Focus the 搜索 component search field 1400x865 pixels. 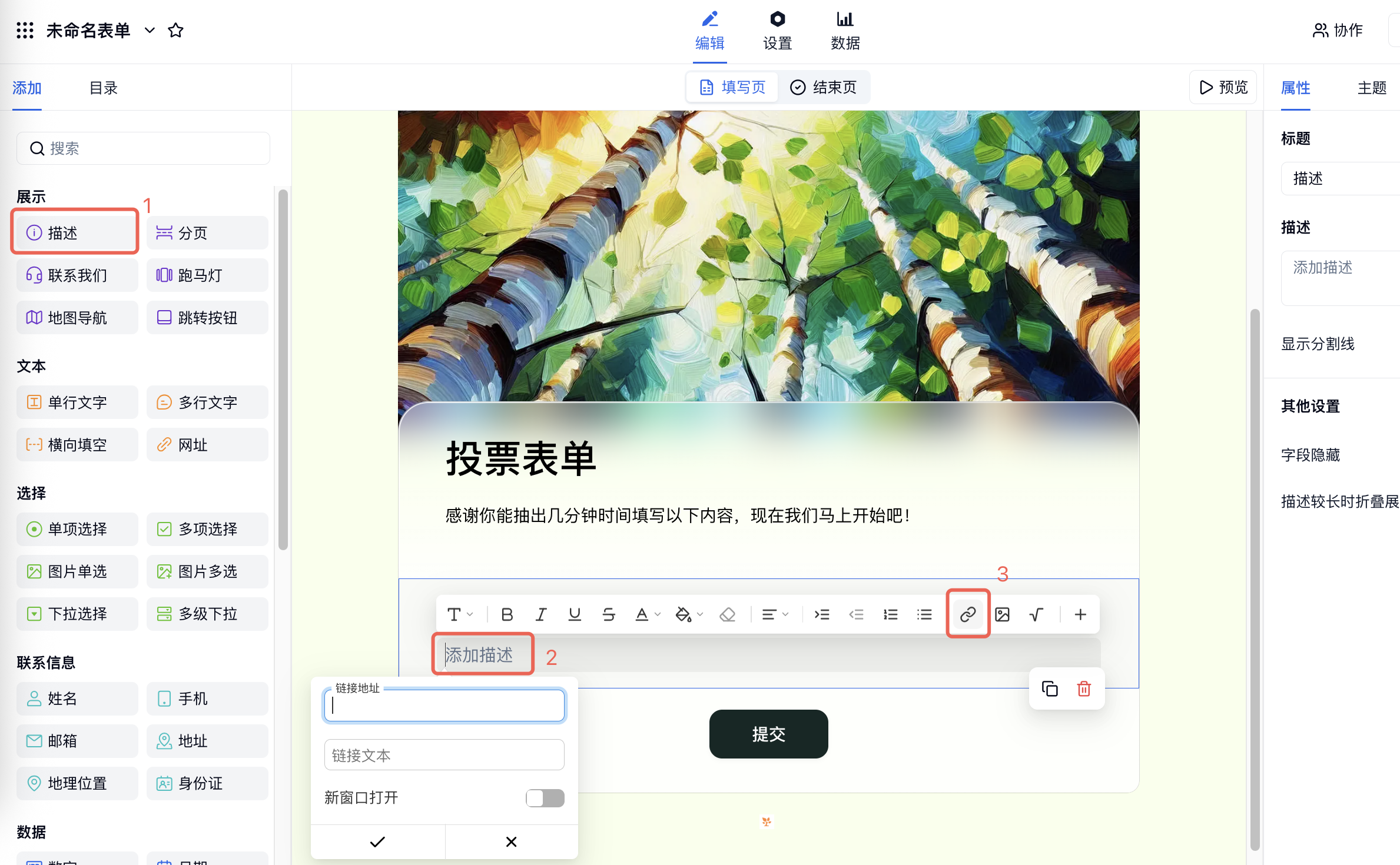[143, 148]
